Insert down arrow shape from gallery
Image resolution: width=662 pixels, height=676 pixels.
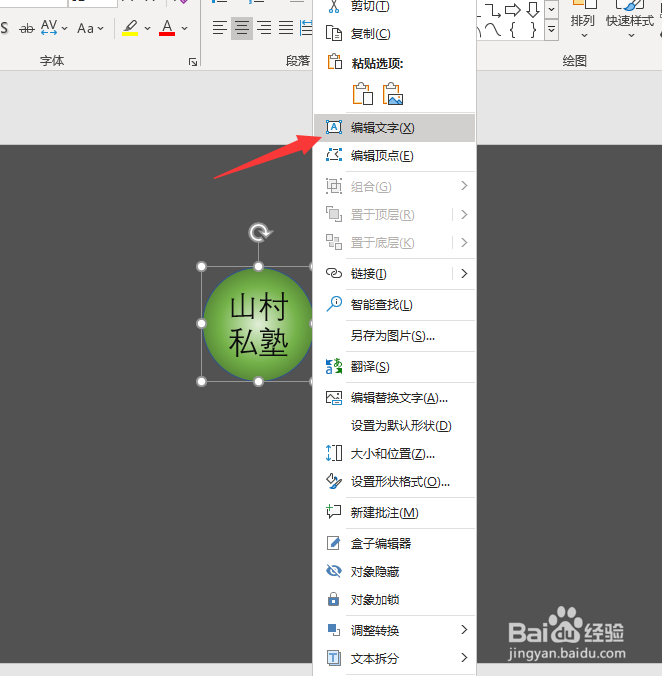pyautogui.click(x=533, y=10)
